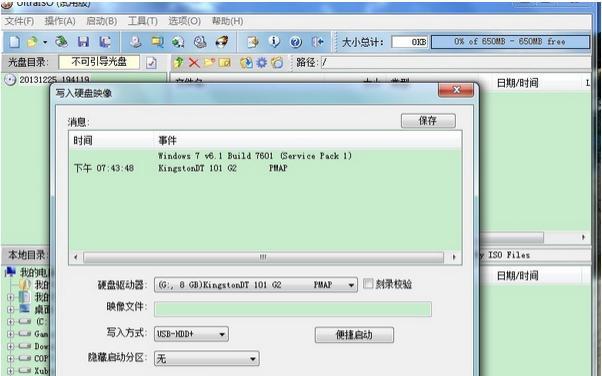Click the blue gear settings icon
This screenshot has height=376, width=602.
(261, 63)
